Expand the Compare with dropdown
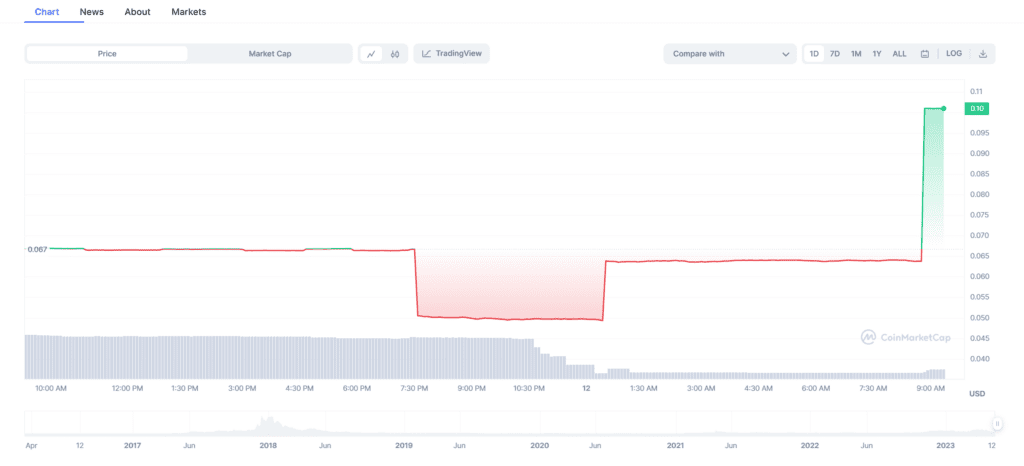The image size is (1024, 466). click(x=729, y=54)
